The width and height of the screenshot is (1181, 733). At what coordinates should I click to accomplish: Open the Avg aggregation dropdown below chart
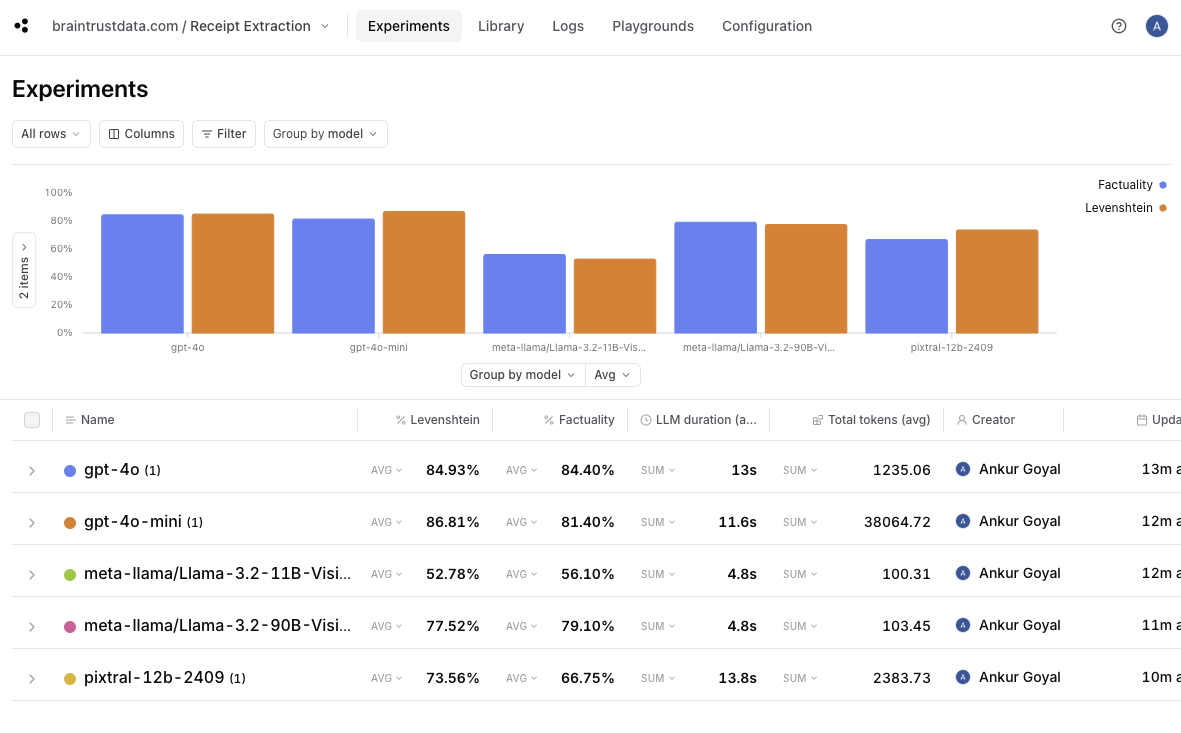tap(612, 375)
